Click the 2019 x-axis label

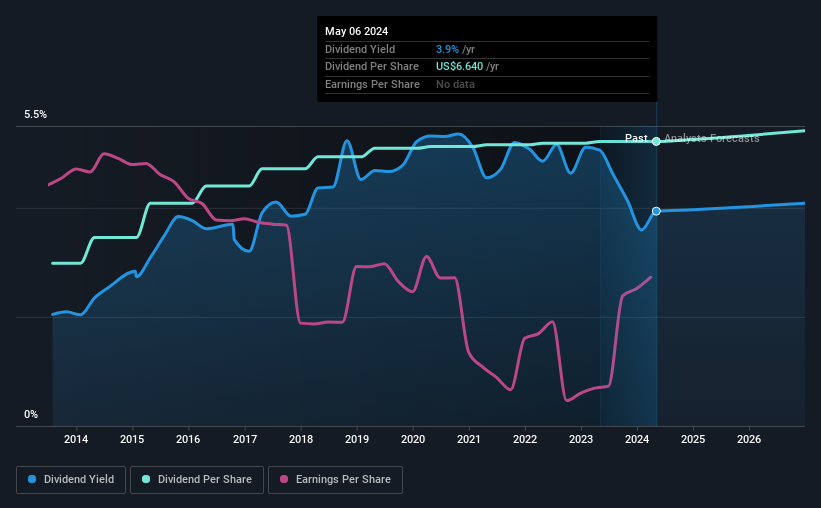coord(357,439)
